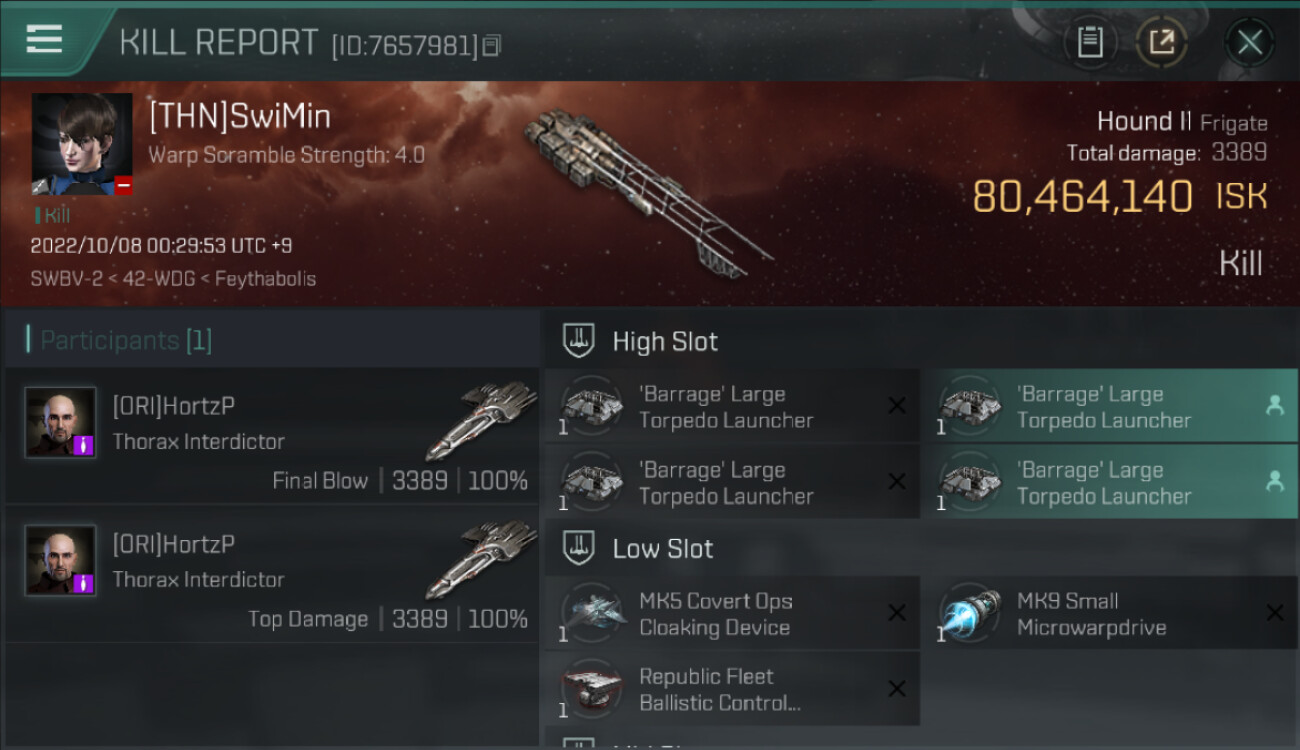Close the kill report window

tap(1249, 42)
